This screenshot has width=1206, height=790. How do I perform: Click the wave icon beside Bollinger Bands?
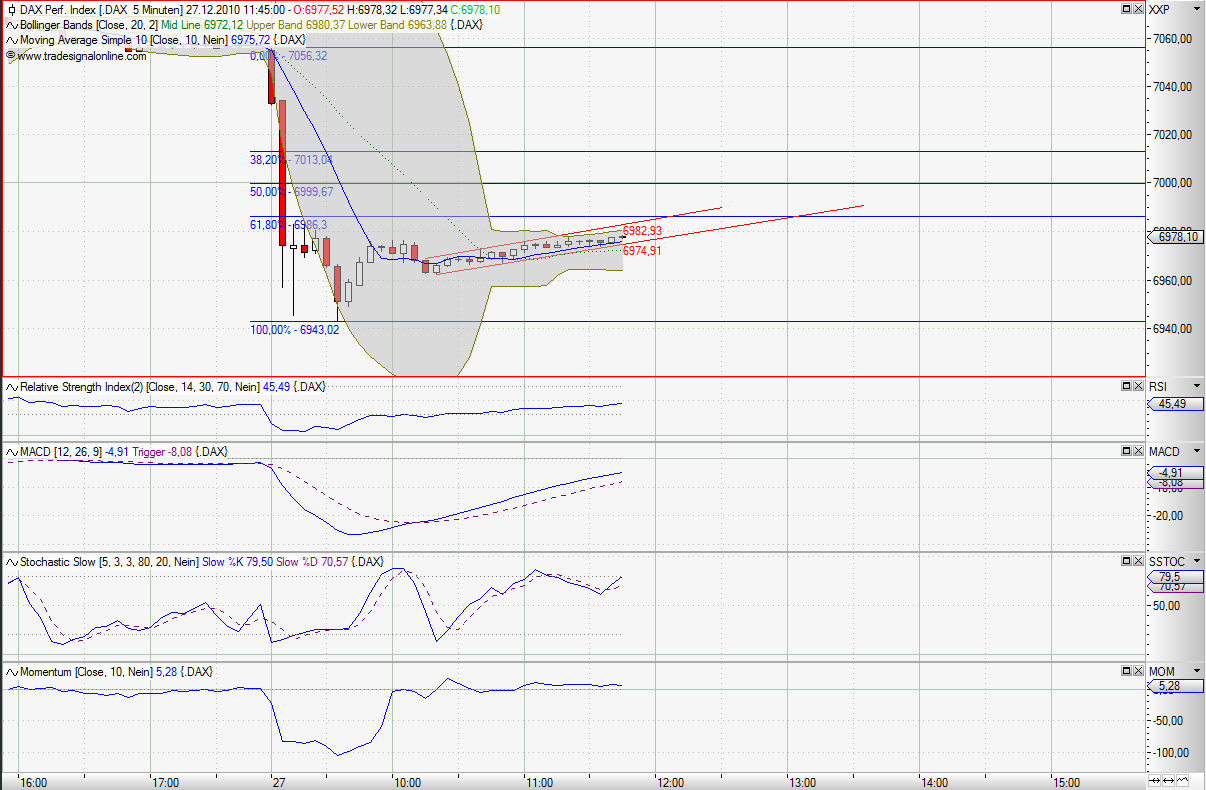click(x=10, y=24)
